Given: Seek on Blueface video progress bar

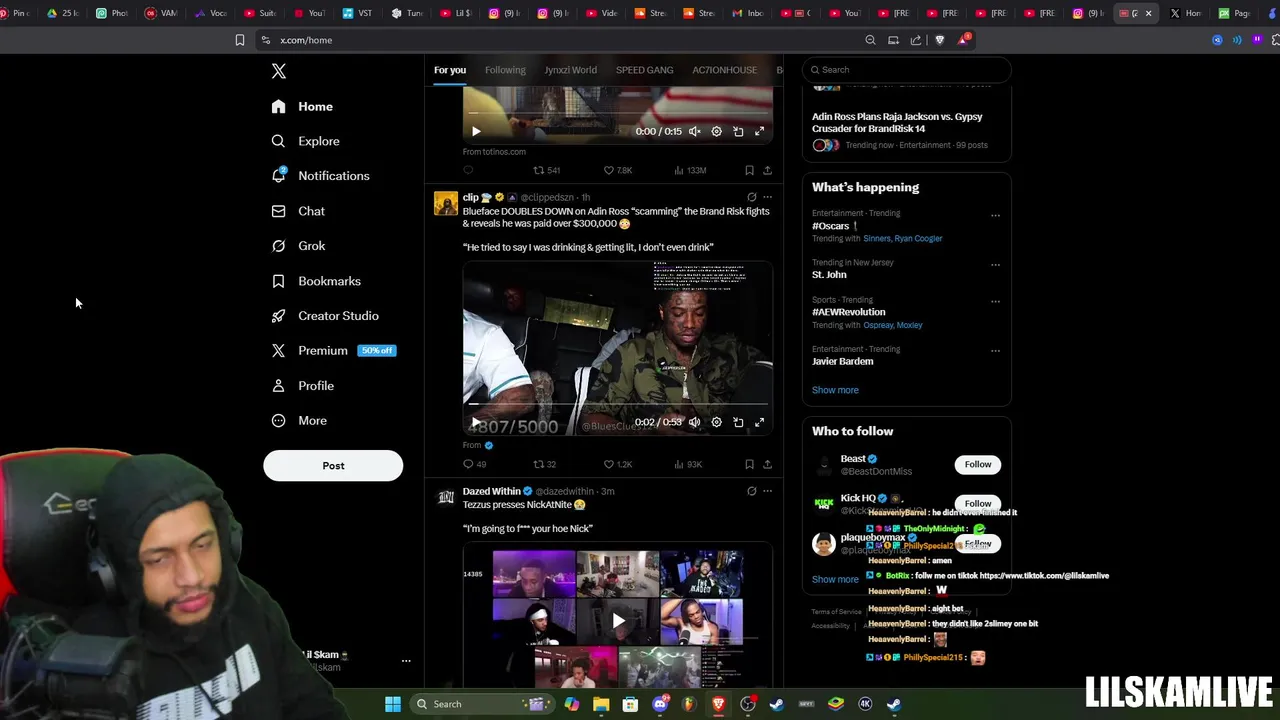Looking at the screenshot, I should click(617, 405).
